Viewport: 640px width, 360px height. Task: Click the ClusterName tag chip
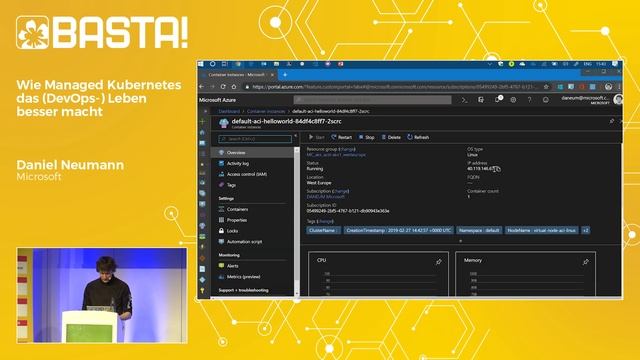click(323, 230)
